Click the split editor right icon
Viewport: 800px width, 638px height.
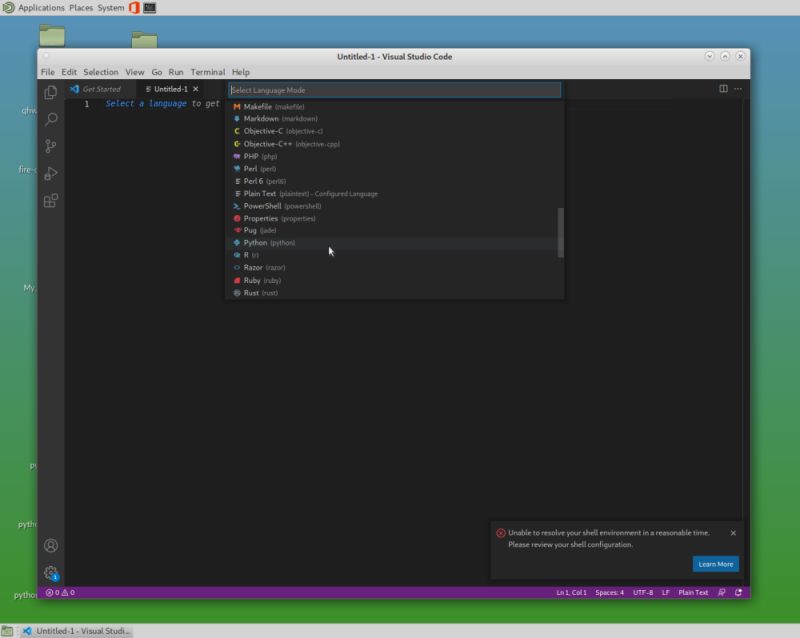[x=723, y=89]
